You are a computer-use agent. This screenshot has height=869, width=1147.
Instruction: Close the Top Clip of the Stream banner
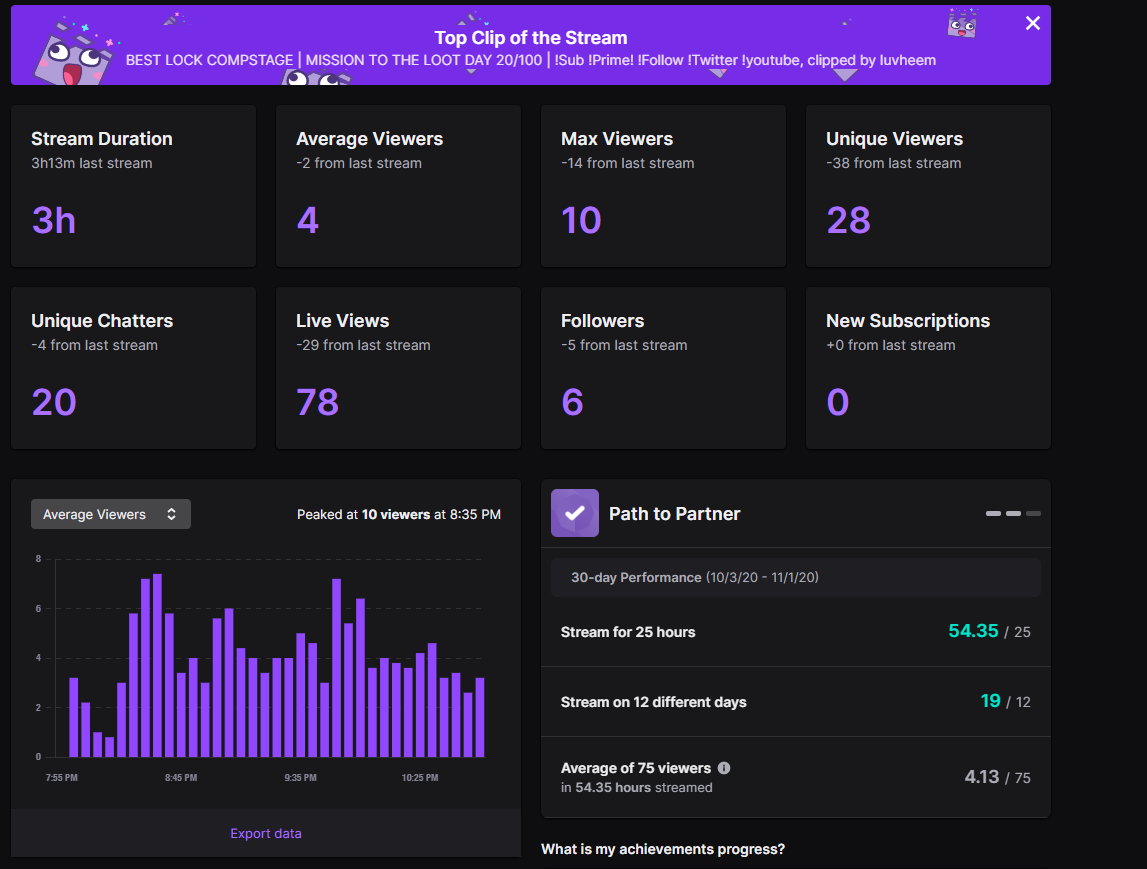coord(1032,23)
